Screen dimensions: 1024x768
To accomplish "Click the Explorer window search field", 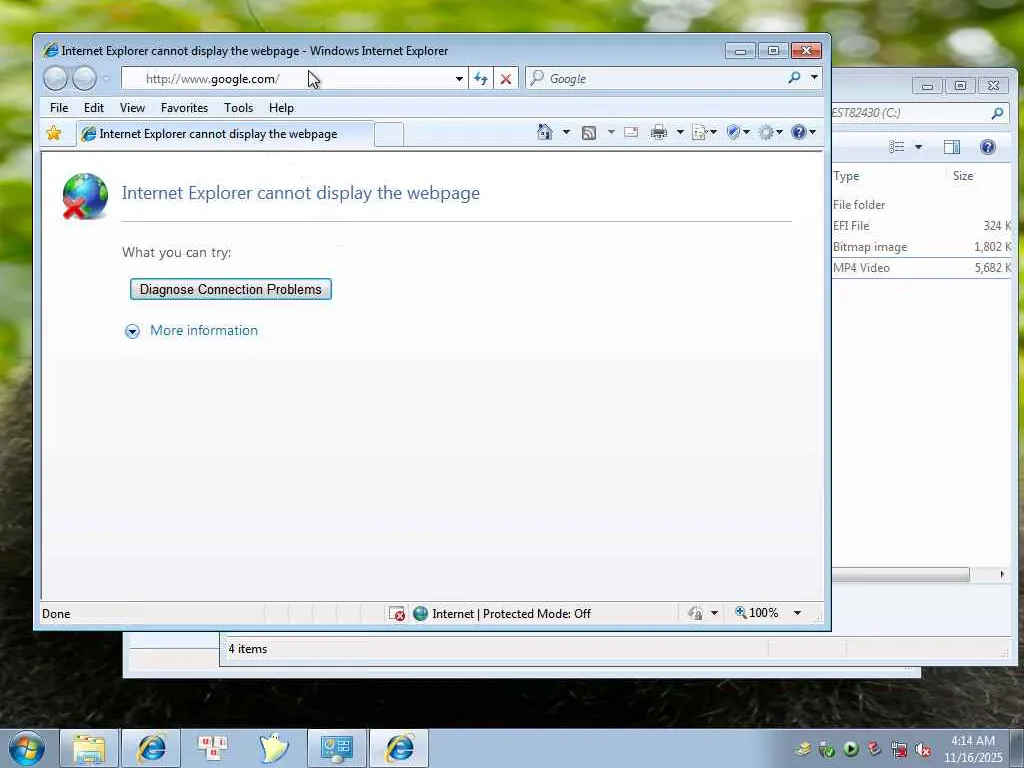I will pyautogui.click(x=921, y=113).
